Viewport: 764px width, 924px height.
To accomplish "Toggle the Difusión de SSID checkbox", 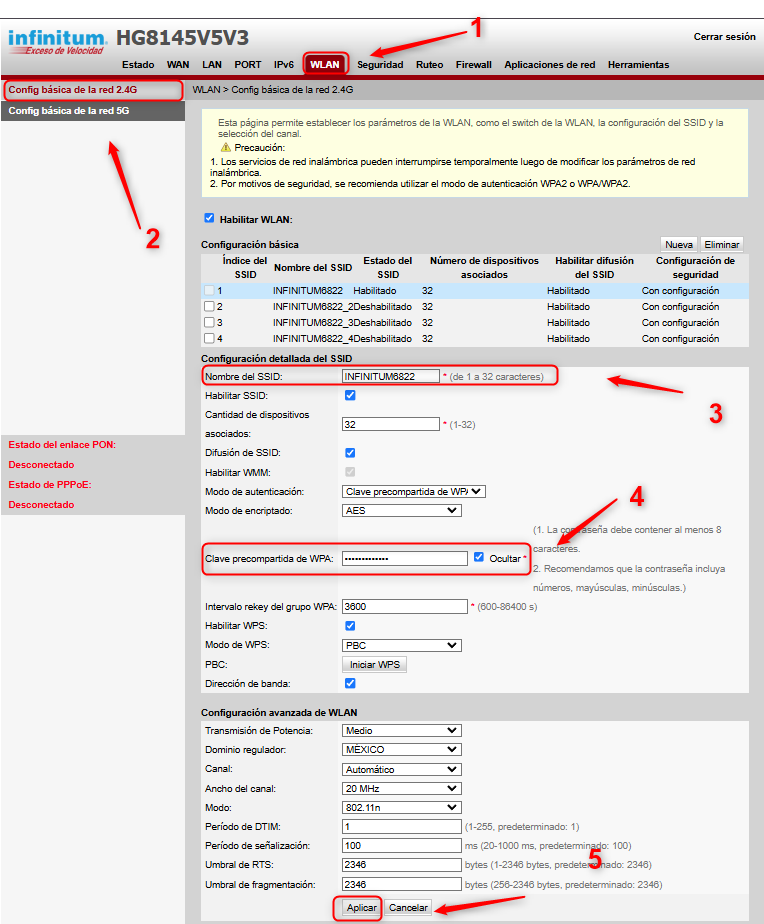I will (350, 452).
